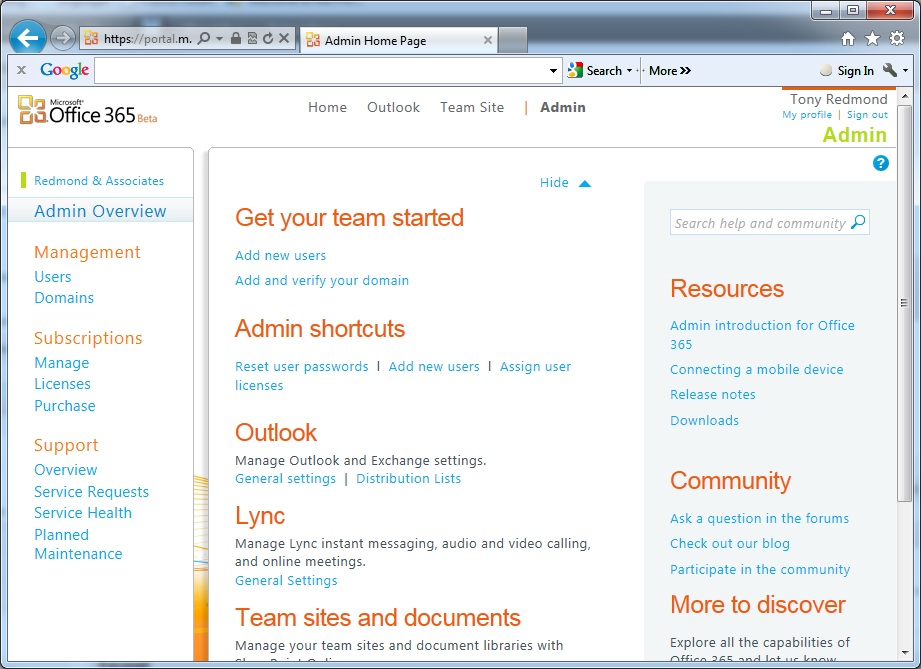Open the Outlook item in top navigation
Screen dimensions: 921x669
393,108
